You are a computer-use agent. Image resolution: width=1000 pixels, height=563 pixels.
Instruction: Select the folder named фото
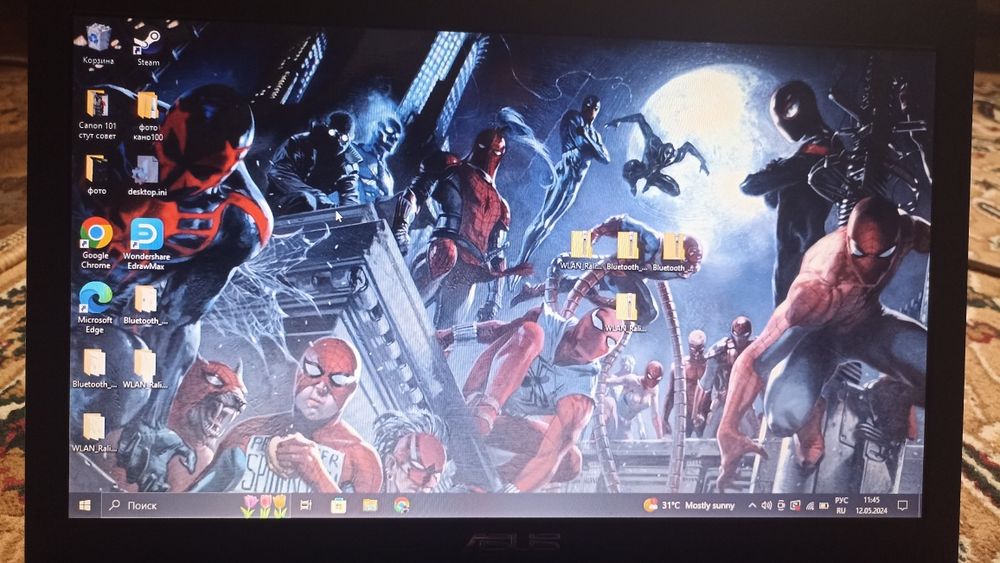(x=96, y=175)
